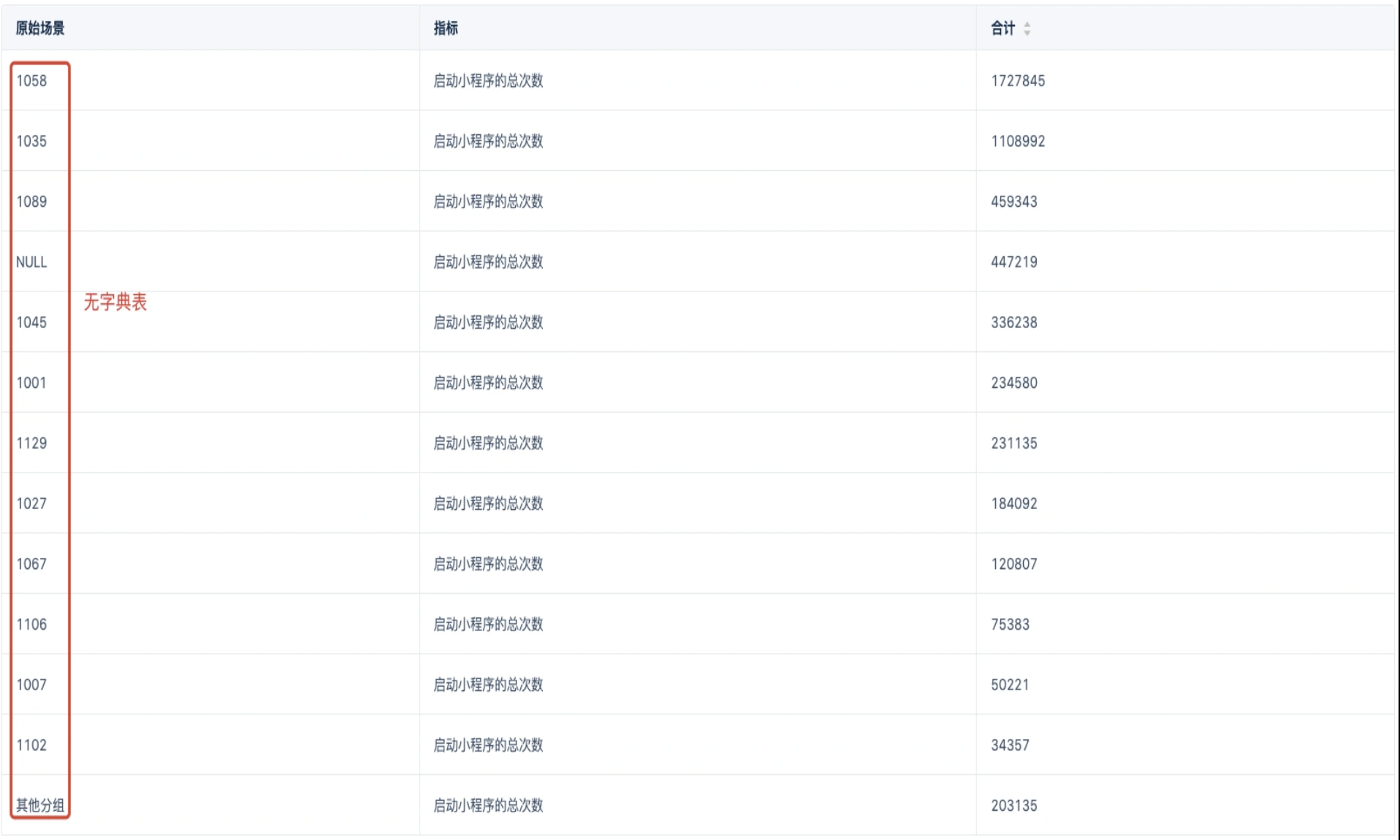Select the 1129 scene cell
The image size is (1400, 840).
(31, 443)
